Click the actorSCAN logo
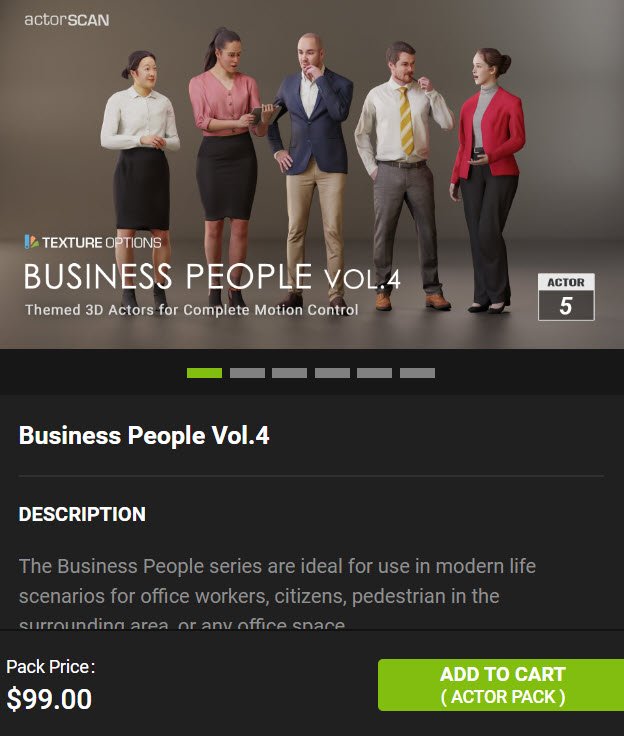The width and height of the screenshot is (624, 736). pos(67,20)
